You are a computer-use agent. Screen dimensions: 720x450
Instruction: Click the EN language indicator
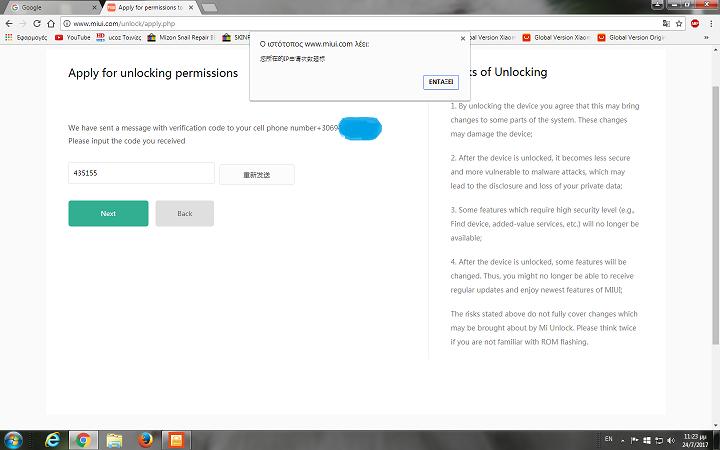[608, 439]
